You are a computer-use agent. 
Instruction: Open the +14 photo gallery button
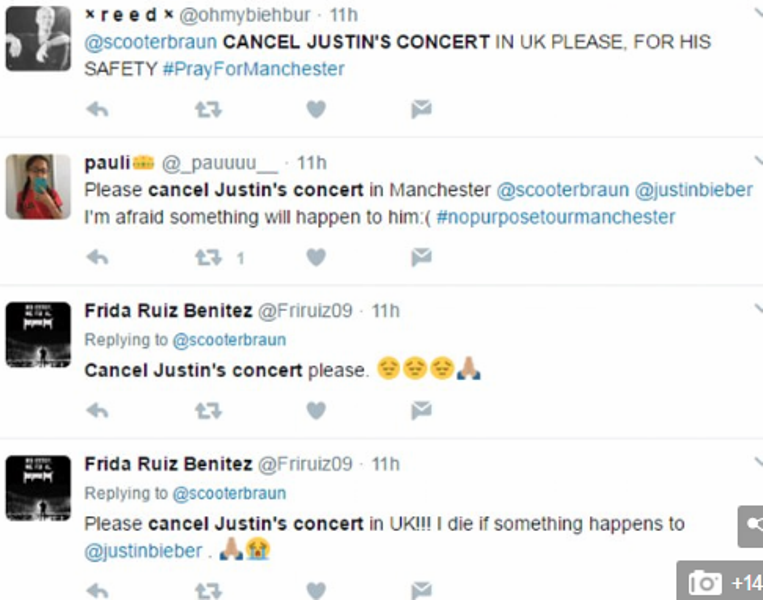coord(721,582)
